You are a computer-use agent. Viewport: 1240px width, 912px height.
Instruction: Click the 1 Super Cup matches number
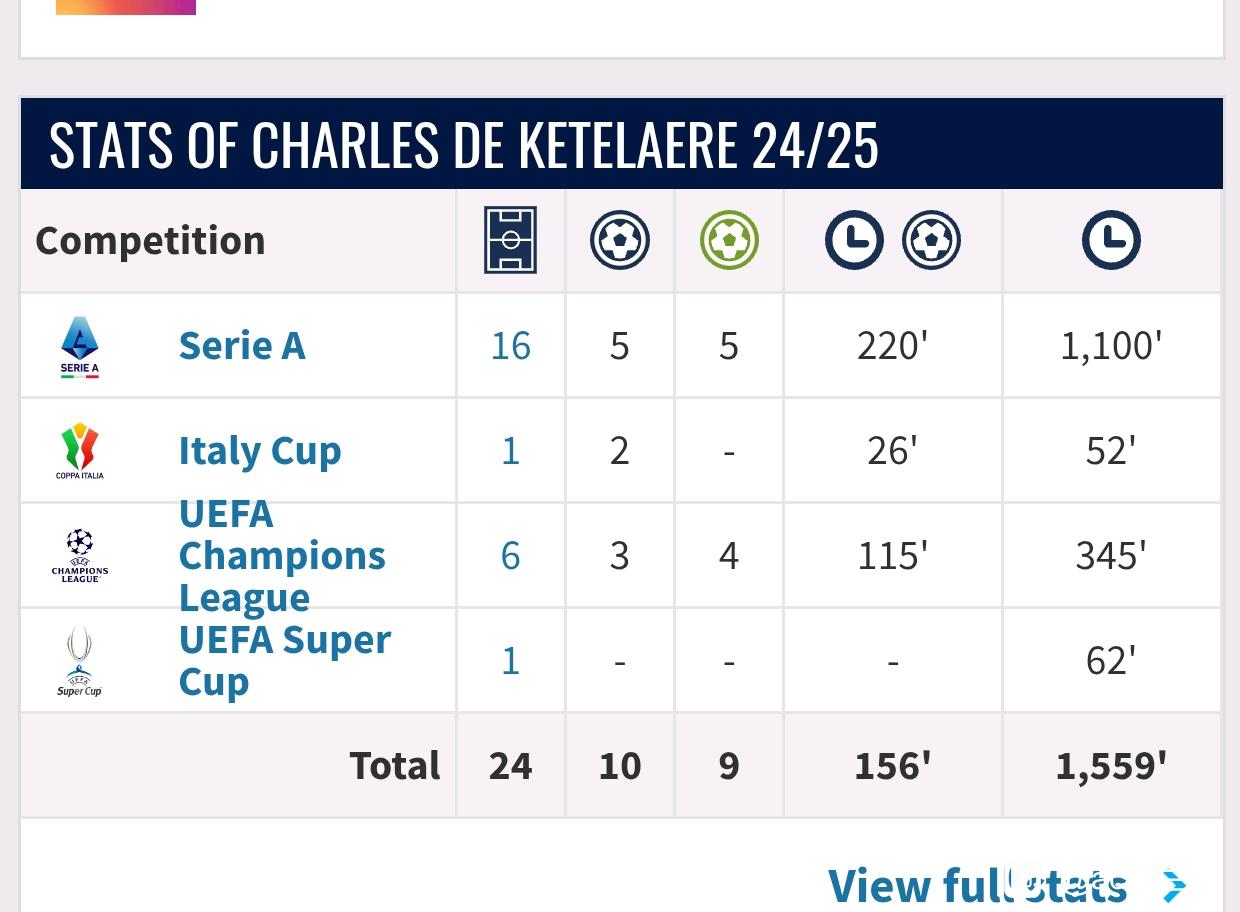(x=510, y=660)
